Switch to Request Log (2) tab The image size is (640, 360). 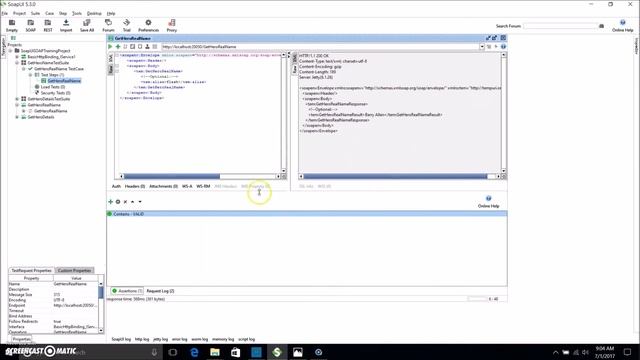(160, 291)
